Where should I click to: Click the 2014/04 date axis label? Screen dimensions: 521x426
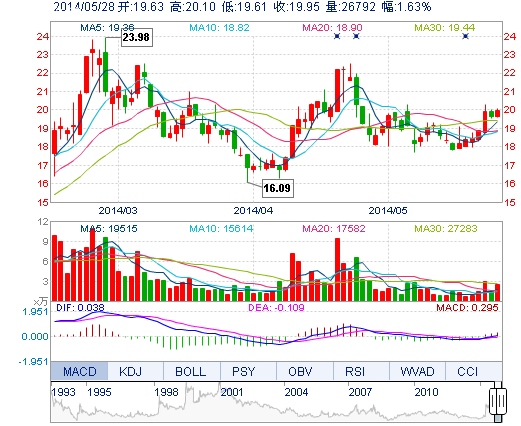pyautogui.click(x=253, y=210)
